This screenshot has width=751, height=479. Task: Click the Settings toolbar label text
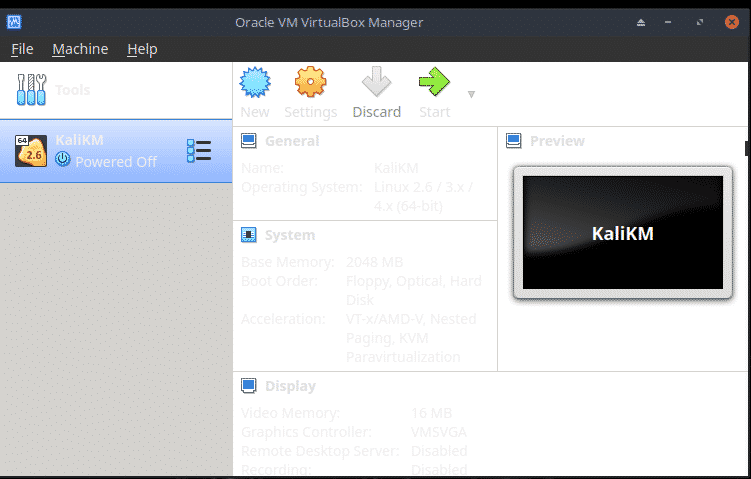coord(311,112)
